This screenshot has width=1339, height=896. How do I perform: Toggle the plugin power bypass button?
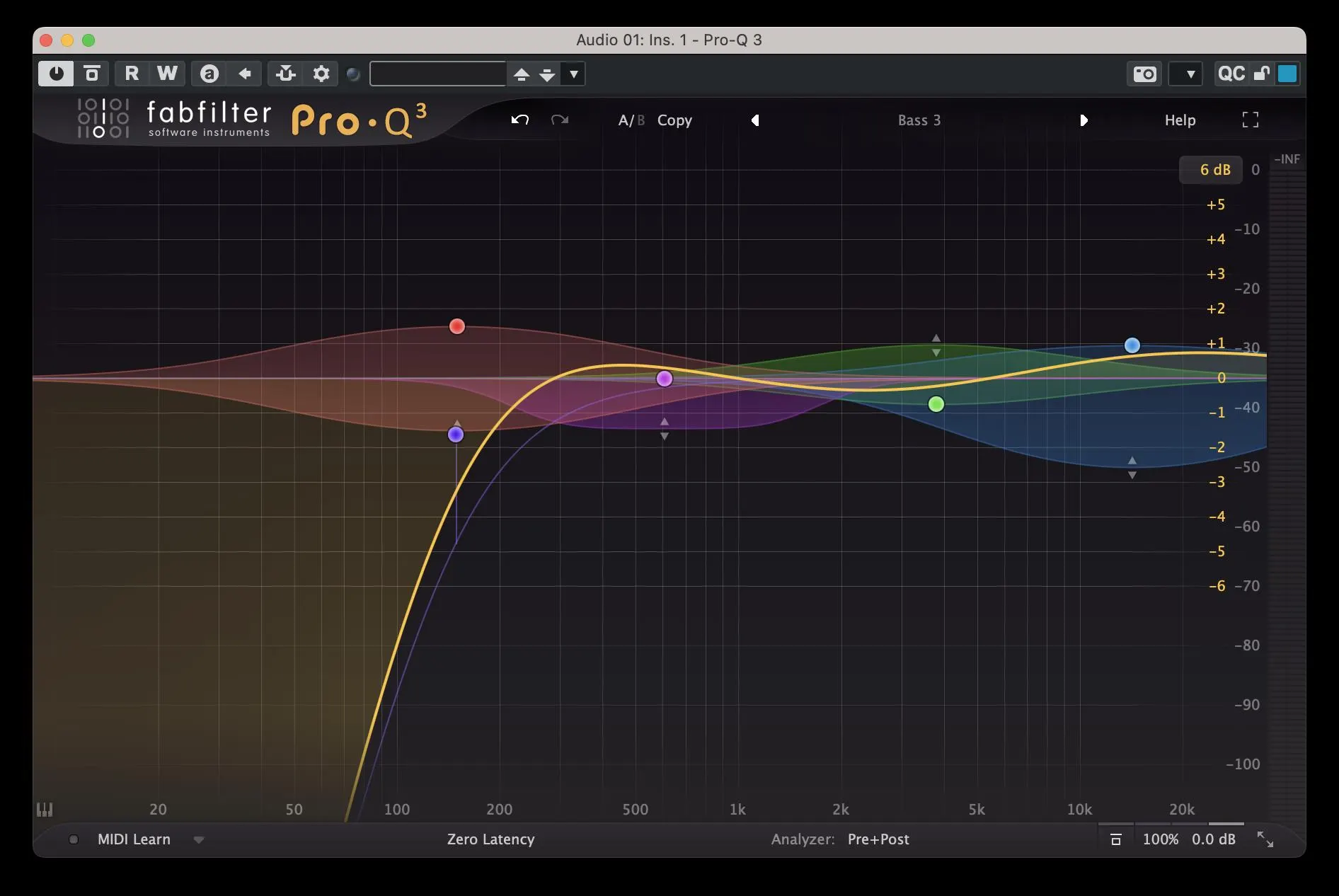coord(56,74)
